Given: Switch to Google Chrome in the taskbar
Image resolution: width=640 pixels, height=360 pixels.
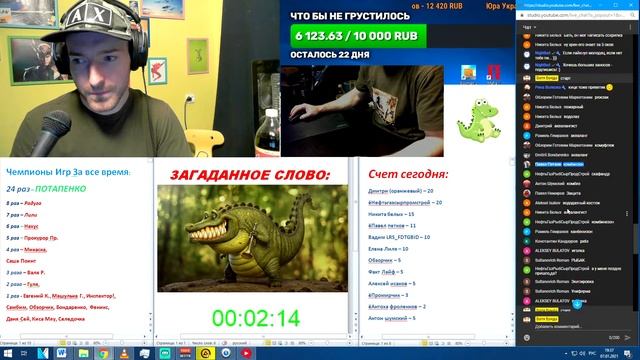Looking at the screenshot, I should click(103, 353).
